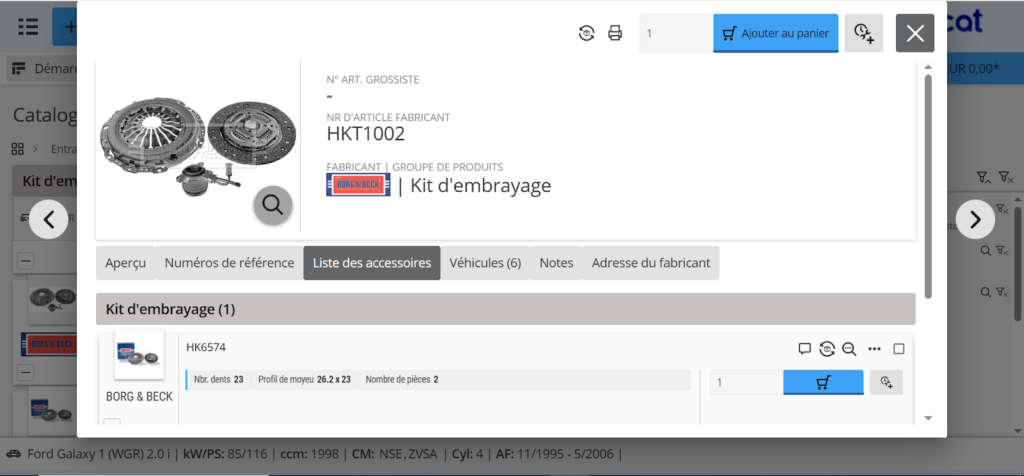Click the HK6574 article number text
1024x476 pixels.
pos(206,347)
